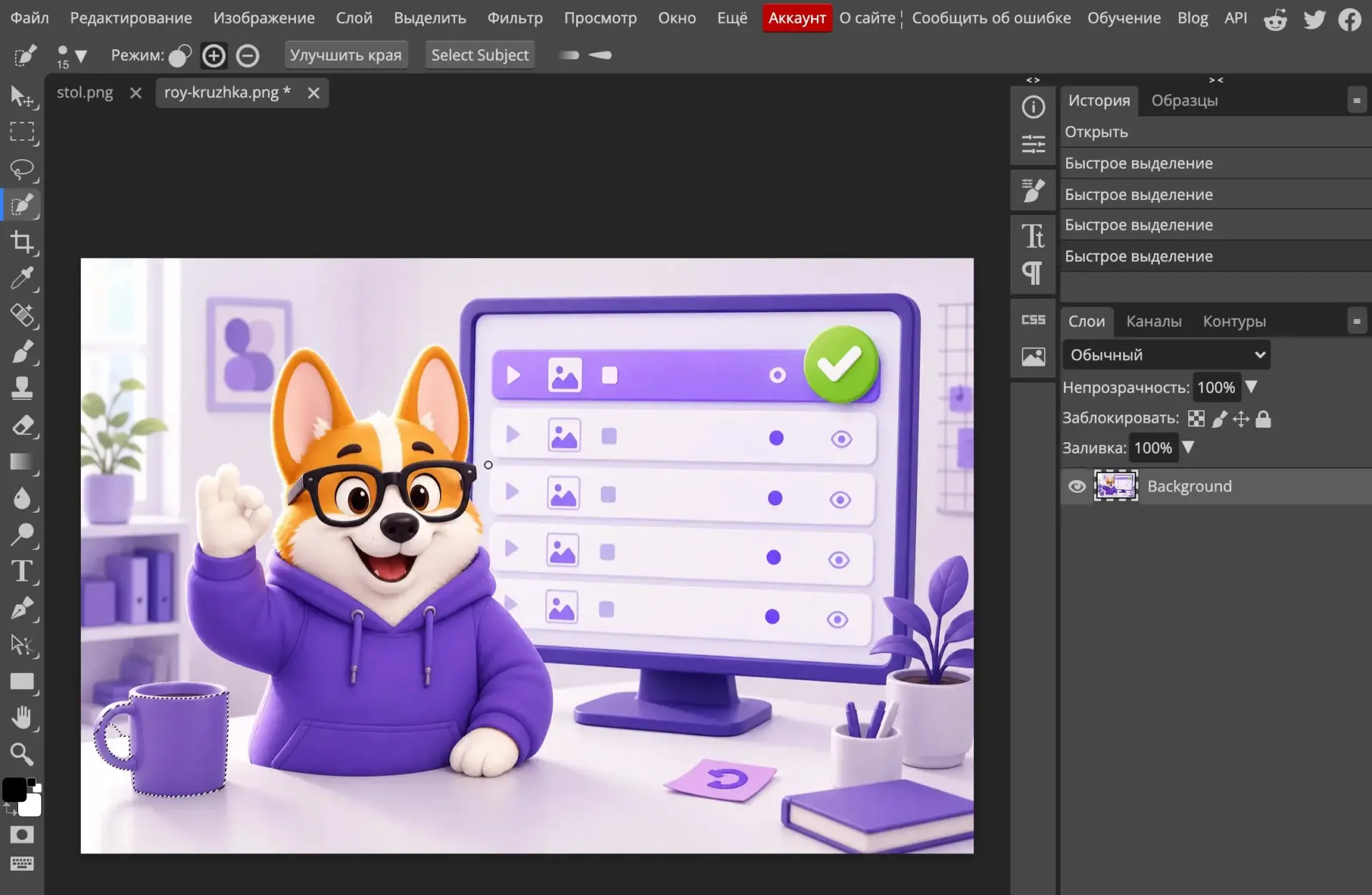Click the Улучшить края button

click(346, 55)
